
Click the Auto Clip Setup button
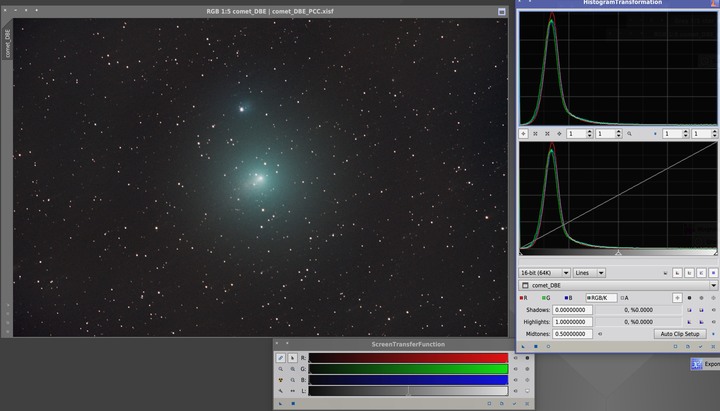679,334
